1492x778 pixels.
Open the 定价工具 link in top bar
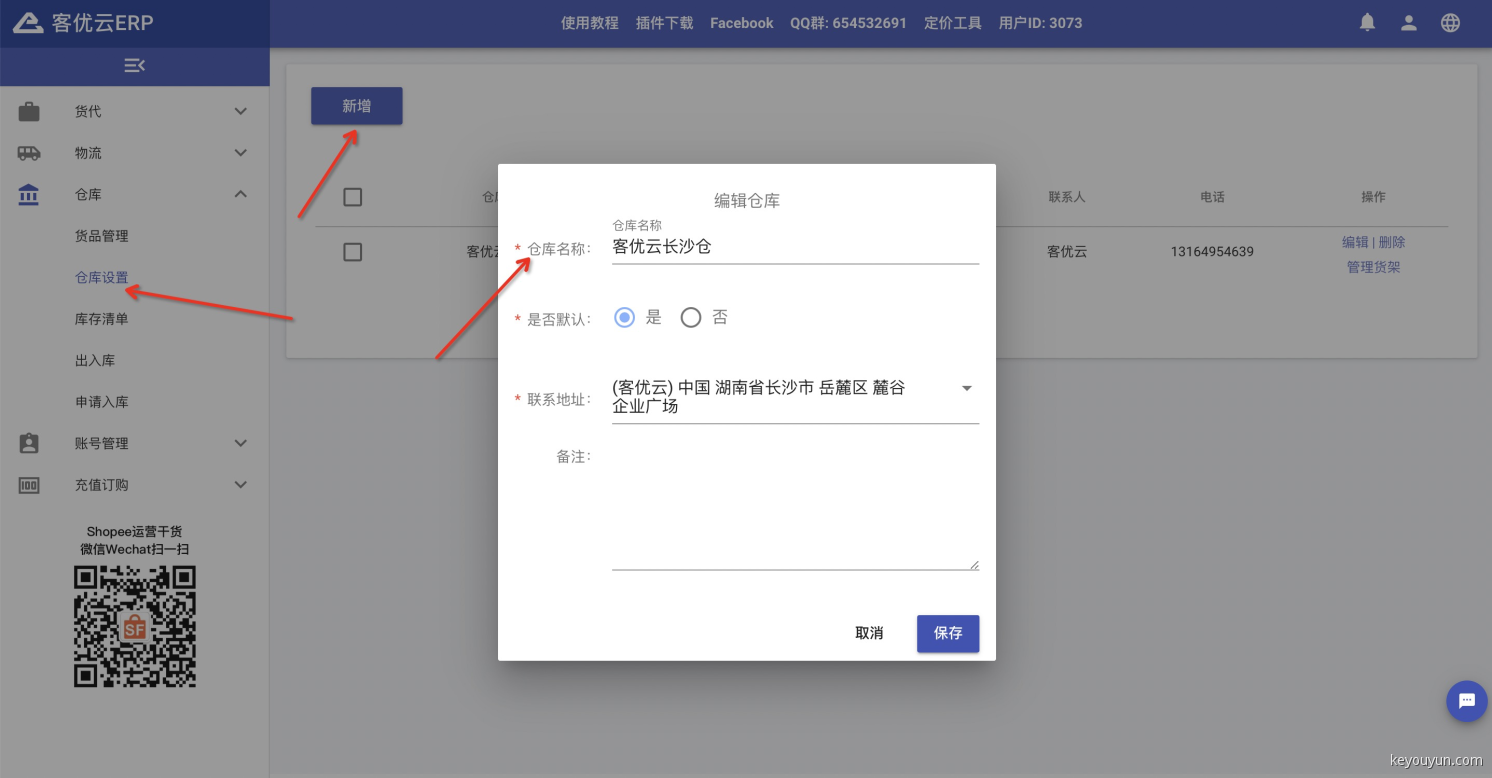[x=953, y=23]
